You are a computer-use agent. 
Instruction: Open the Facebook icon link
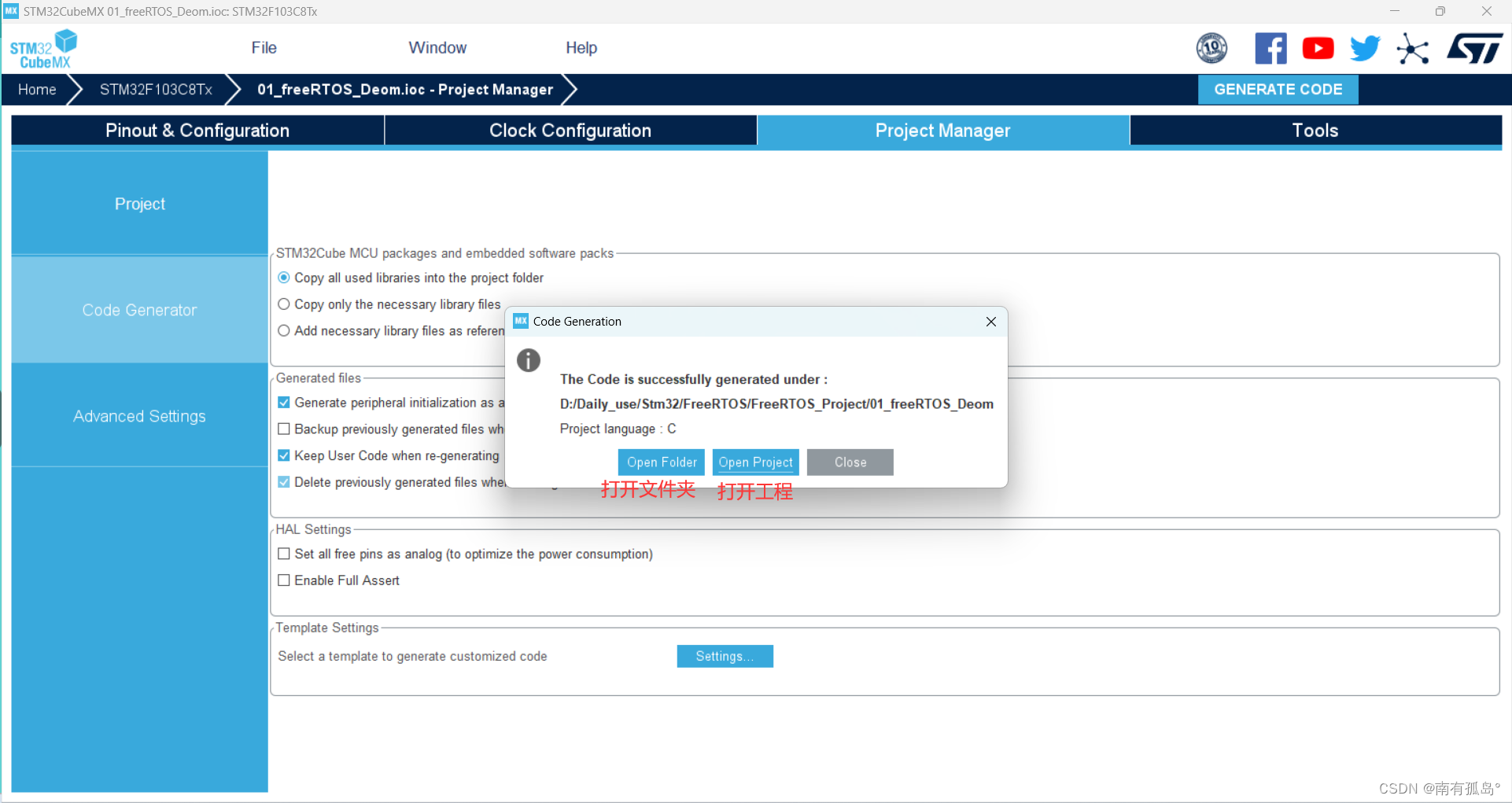pos(1270,49)
